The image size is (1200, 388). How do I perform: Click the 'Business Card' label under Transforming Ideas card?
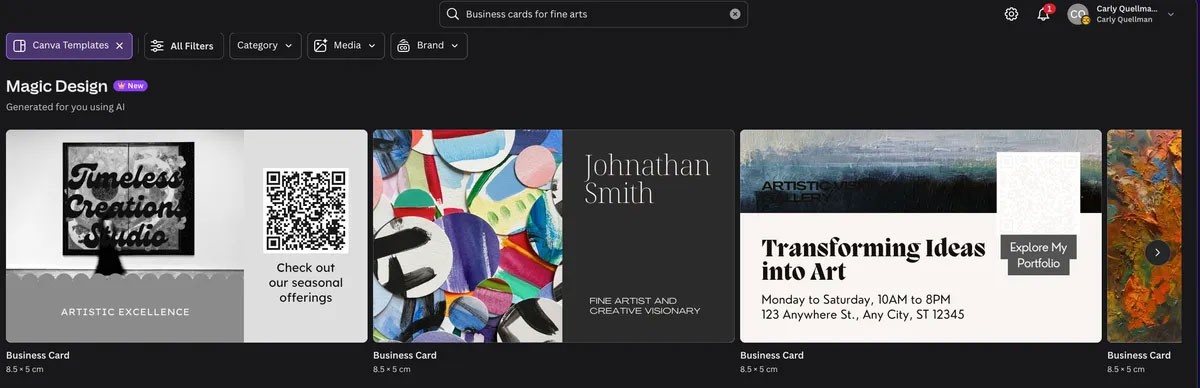[x=771, y=355]
